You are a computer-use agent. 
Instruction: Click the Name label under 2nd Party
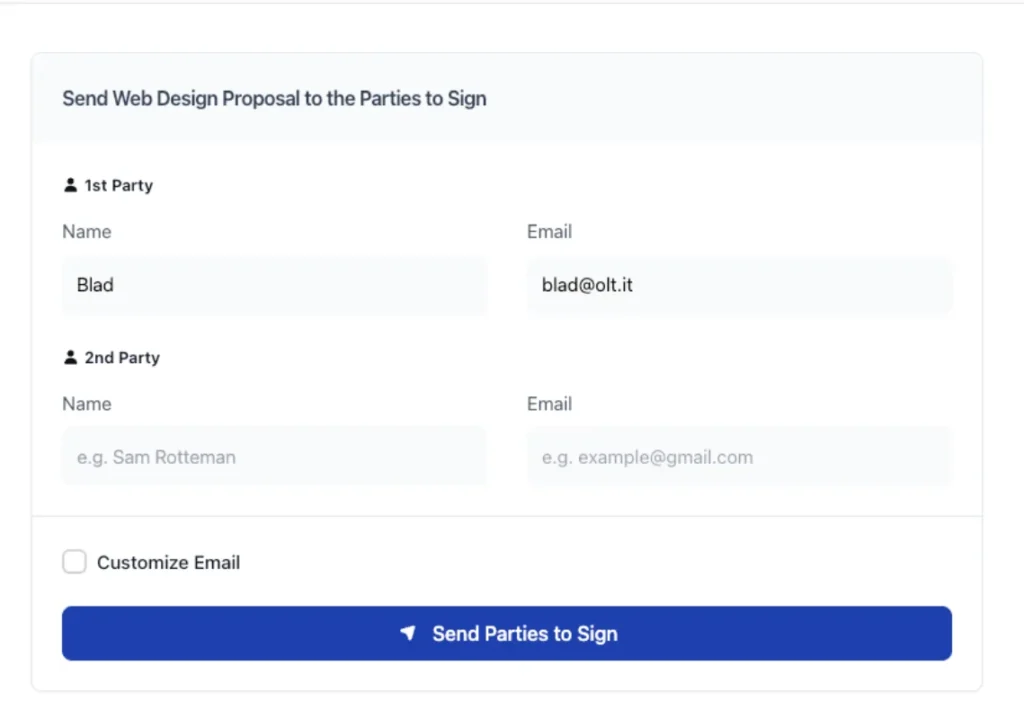pyautogui.click(x=87, y=404)
